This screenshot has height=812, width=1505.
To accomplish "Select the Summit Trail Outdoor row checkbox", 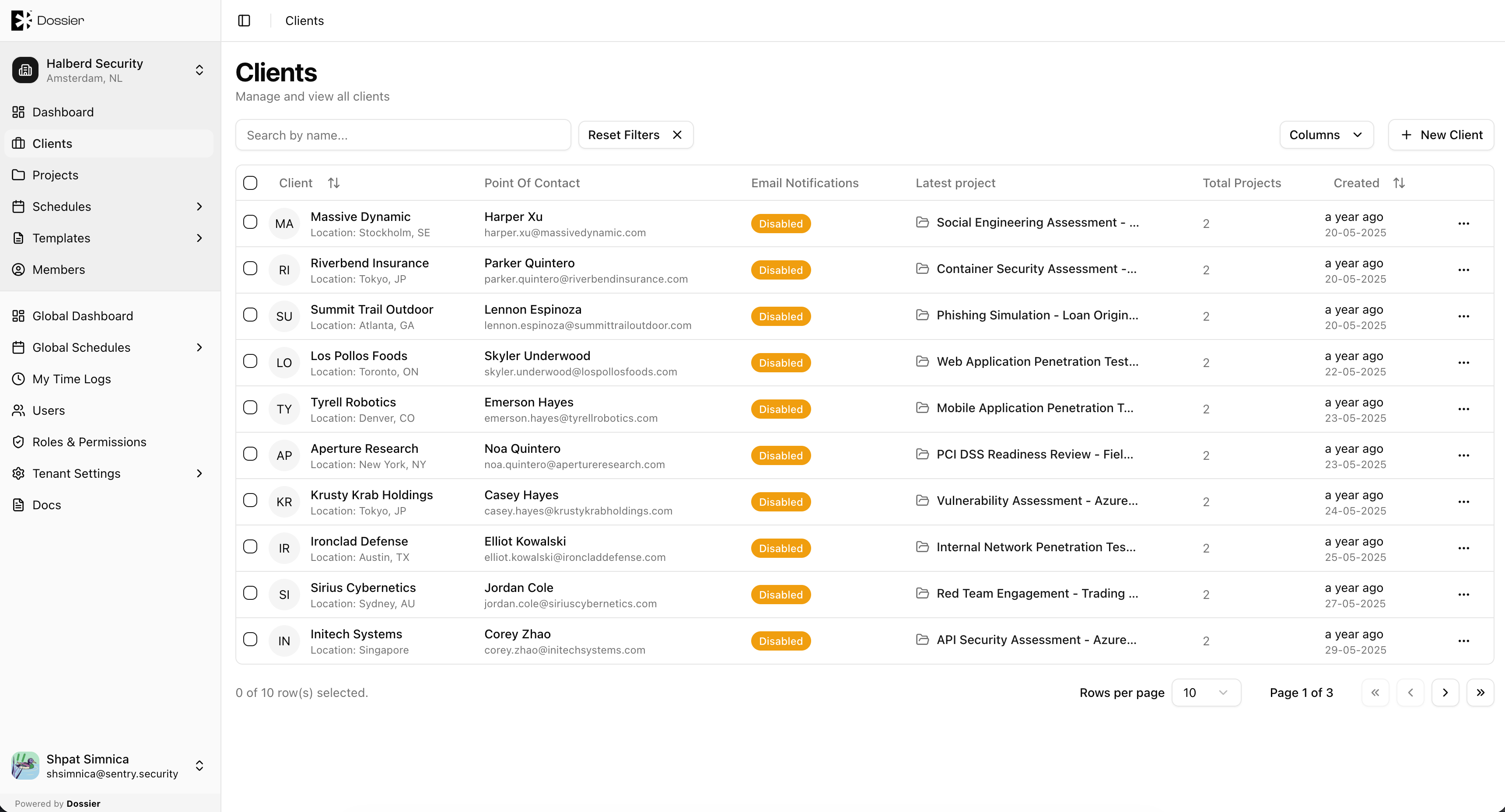I will 250,315.
